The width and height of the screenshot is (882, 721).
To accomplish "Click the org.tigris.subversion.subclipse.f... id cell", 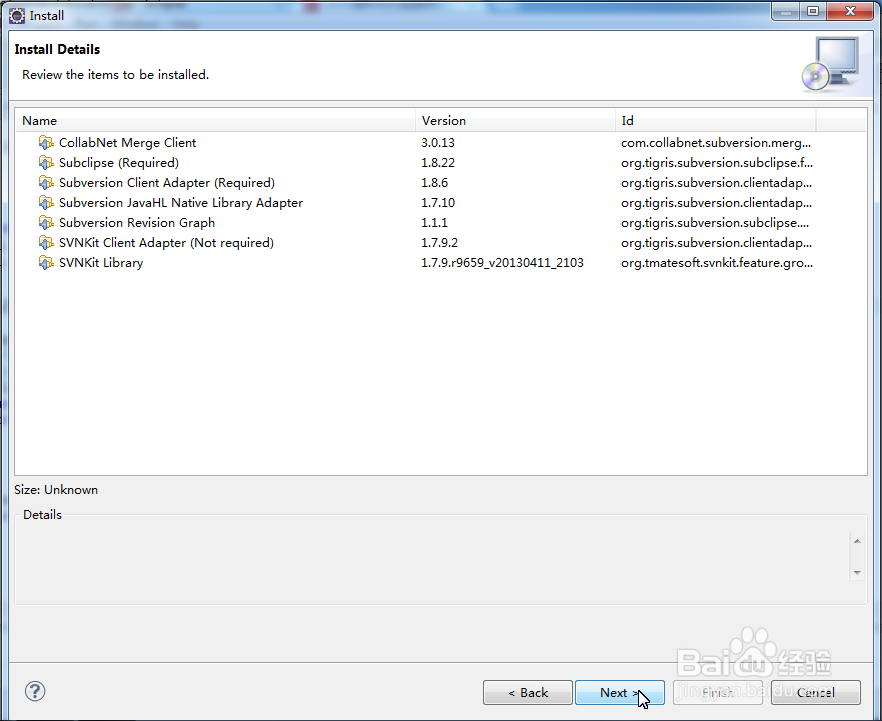I will pos(717,163).
